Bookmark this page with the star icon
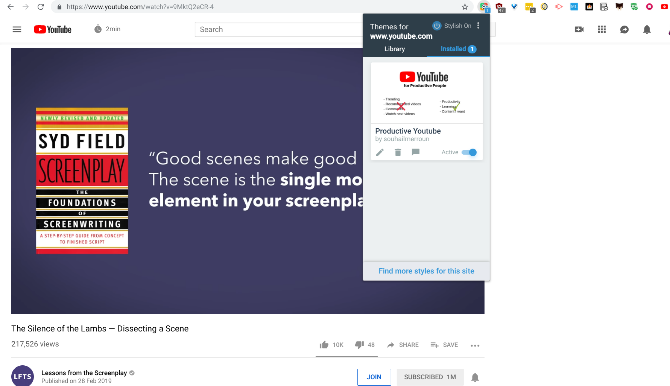This screenshot has height=386, width=670. [465, 7]
